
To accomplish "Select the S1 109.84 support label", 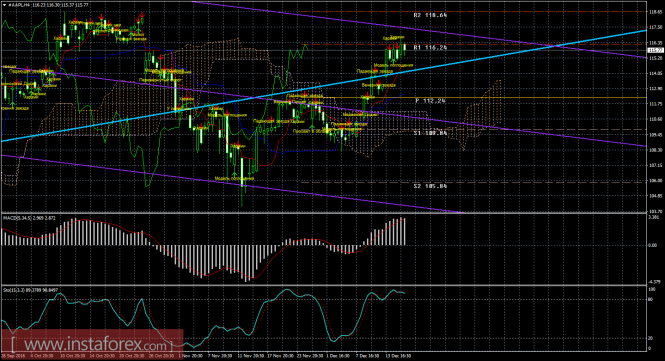I will (x=430, y=133).
